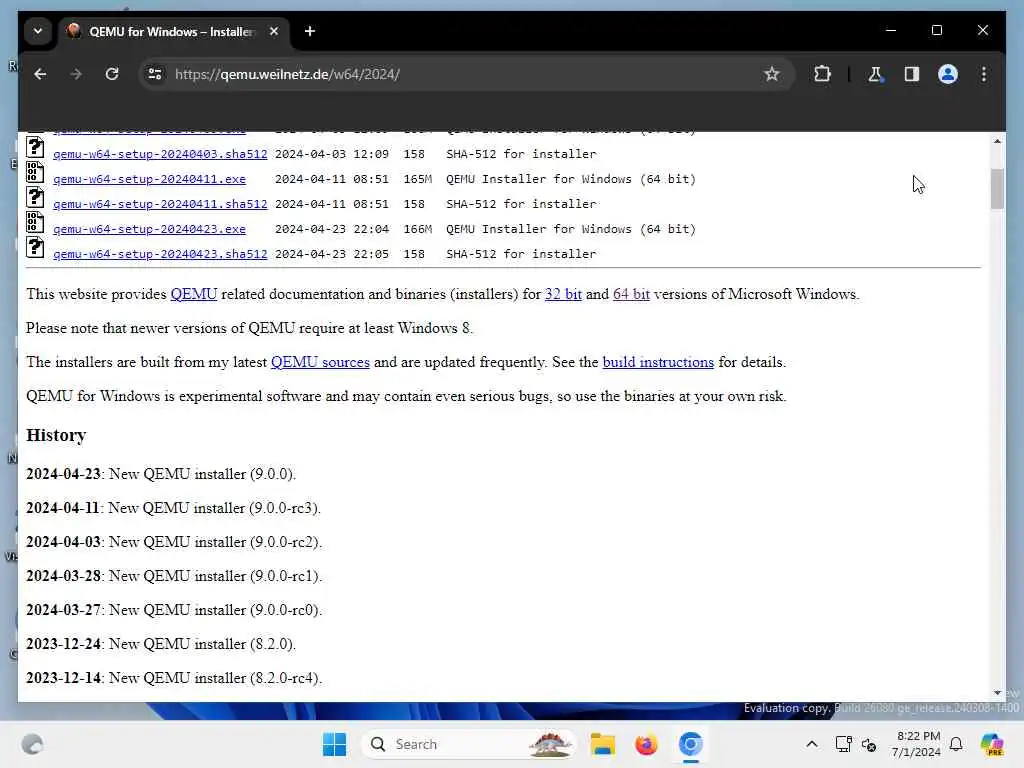
Task: Open the clock showing 8:22 PM
Action: point(917,744)
